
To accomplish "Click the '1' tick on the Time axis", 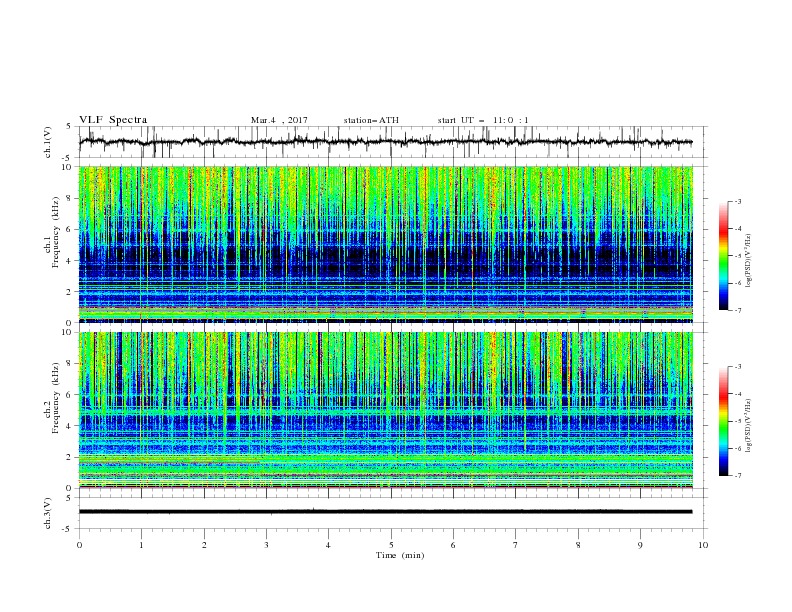I will (x=141, y=545).
